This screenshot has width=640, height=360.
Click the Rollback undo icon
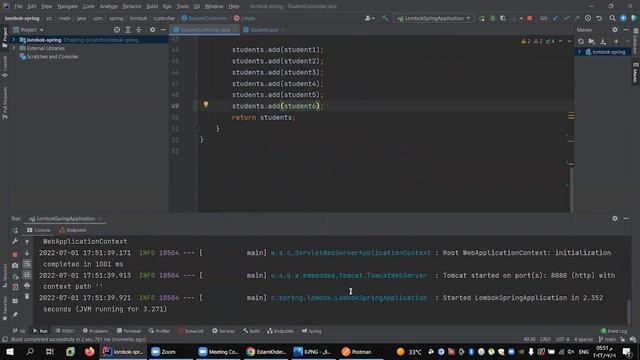point(599,18)
